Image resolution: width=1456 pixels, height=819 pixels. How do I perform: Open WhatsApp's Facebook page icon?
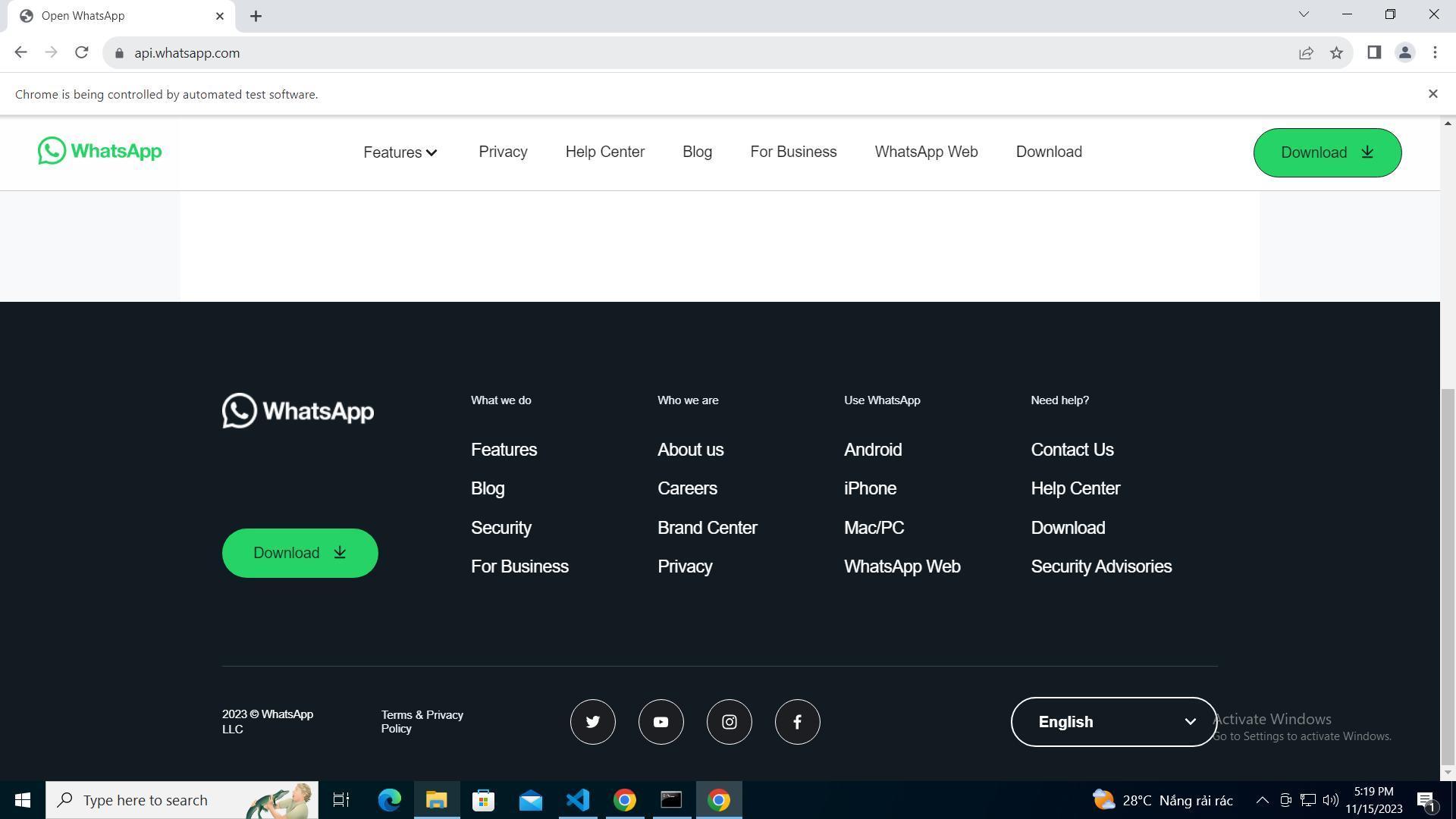797,722
